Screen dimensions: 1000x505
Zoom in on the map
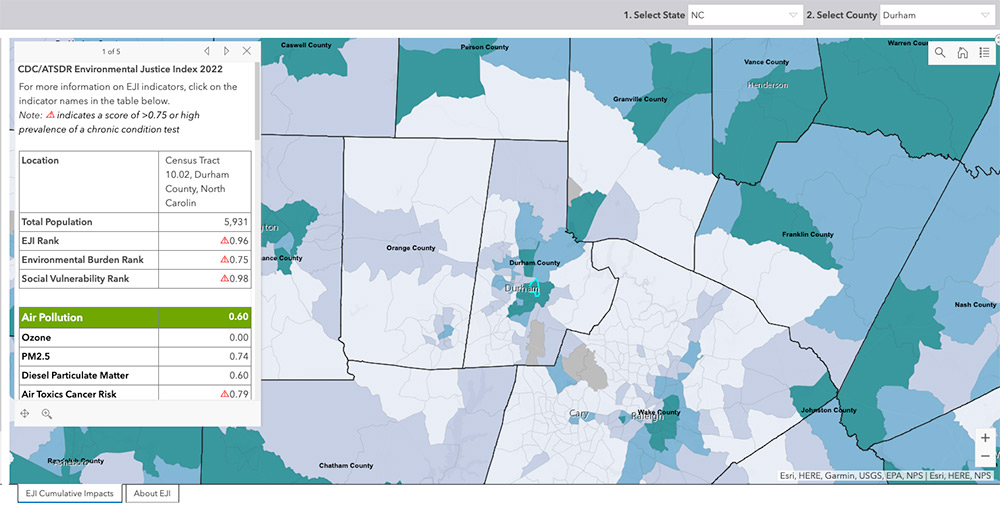click(x=985, y=438)
